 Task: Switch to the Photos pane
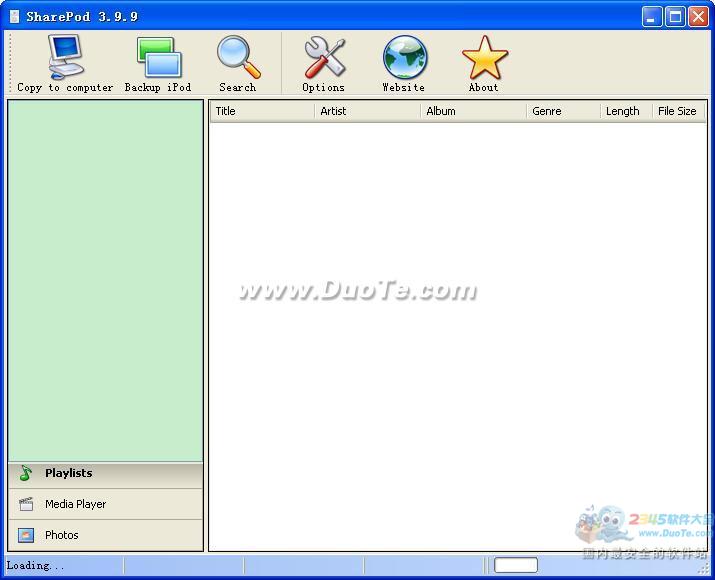tap(106, 535)
